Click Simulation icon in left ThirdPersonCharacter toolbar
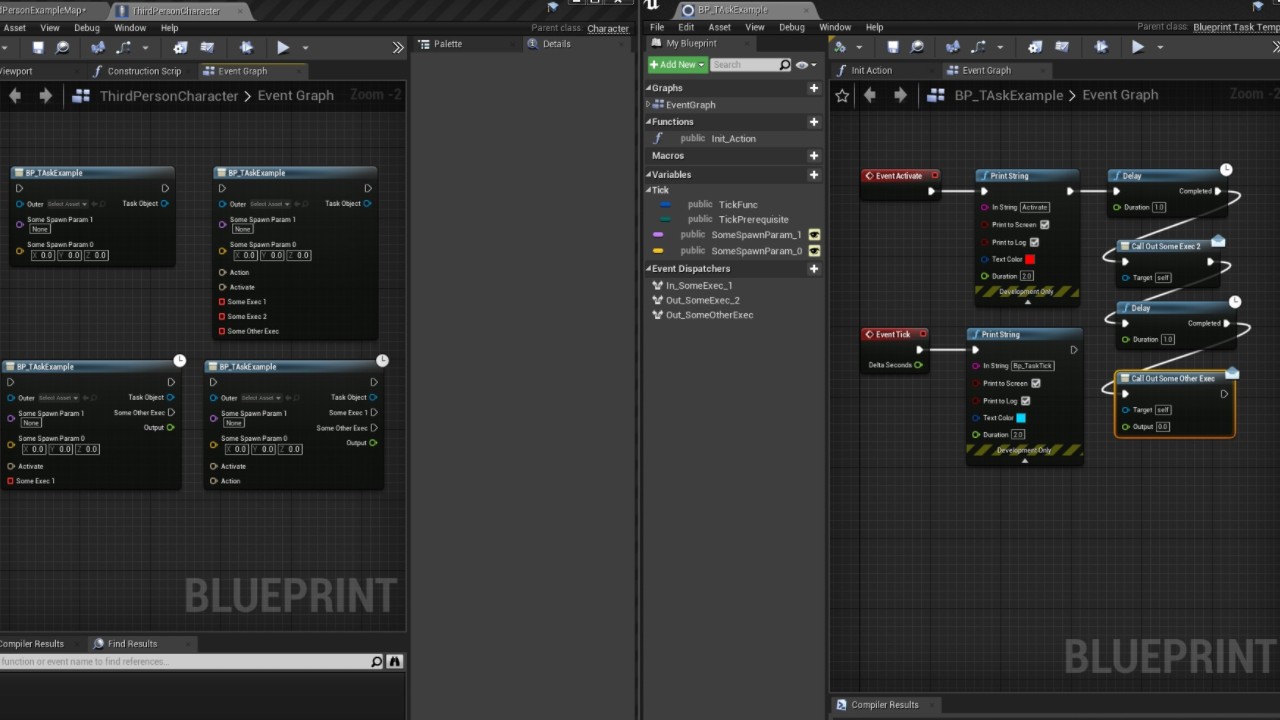The height and width of the screenshot is (720, 1280). (x=246, y=47)
